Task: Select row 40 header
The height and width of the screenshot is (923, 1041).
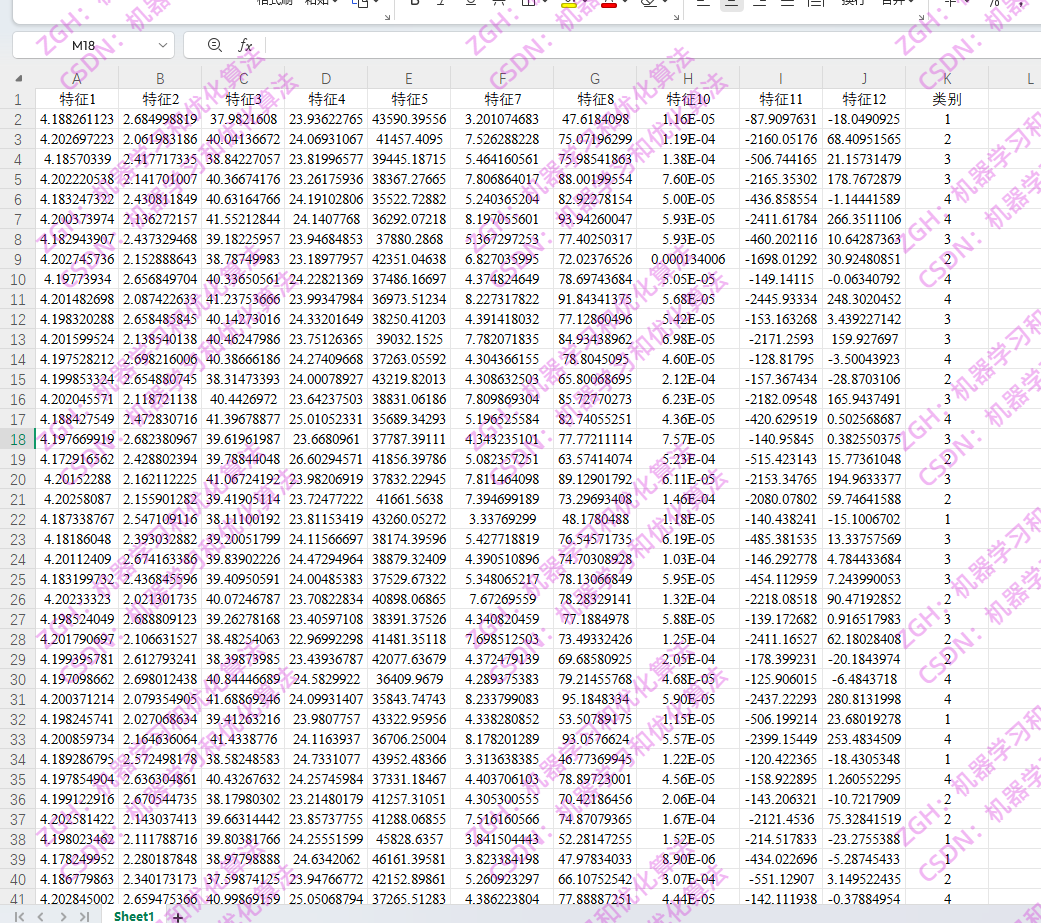Action: 18,880
